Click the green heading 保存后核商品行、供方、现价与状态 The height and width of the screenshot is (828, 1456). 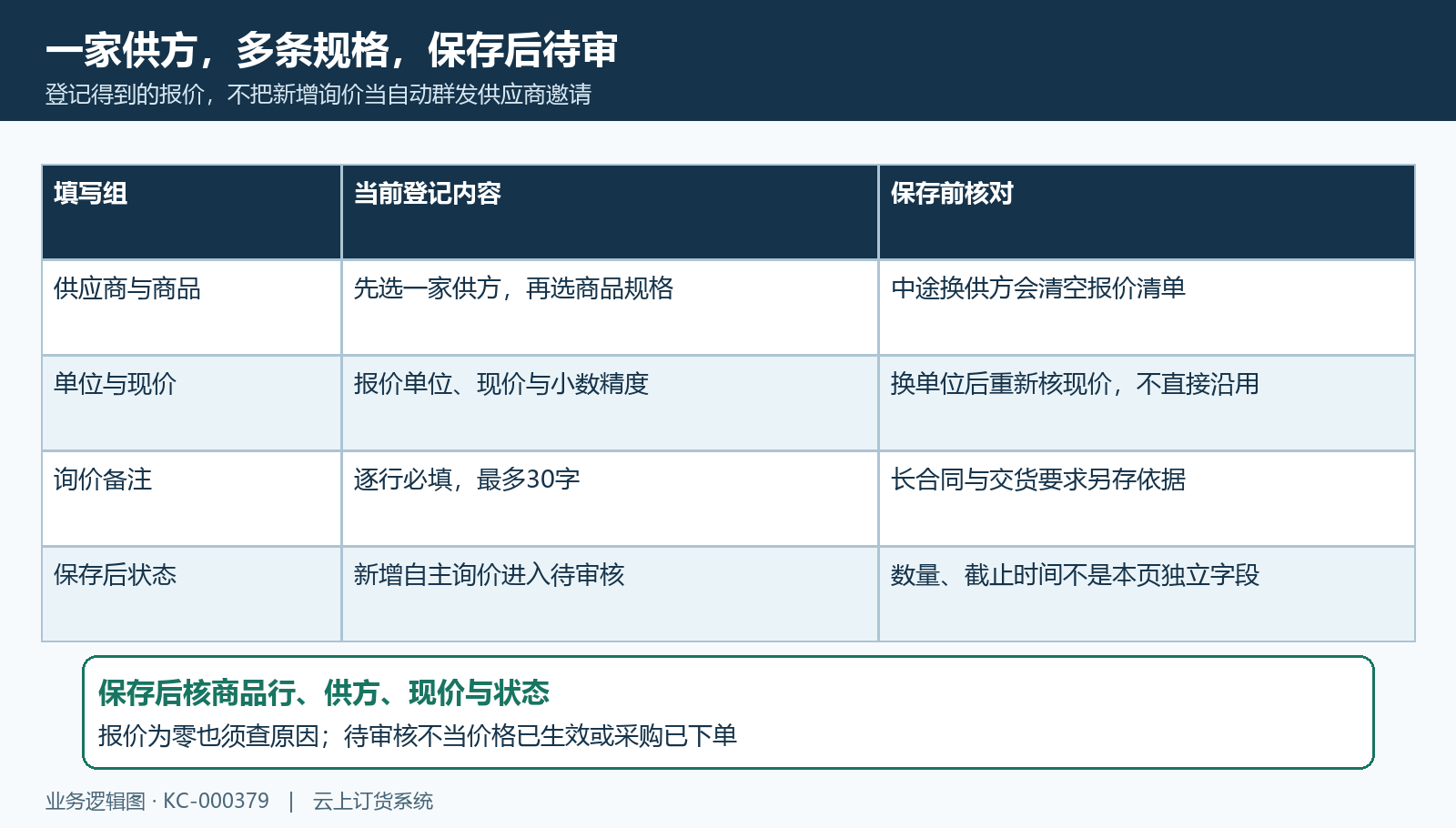click(324, 693)
